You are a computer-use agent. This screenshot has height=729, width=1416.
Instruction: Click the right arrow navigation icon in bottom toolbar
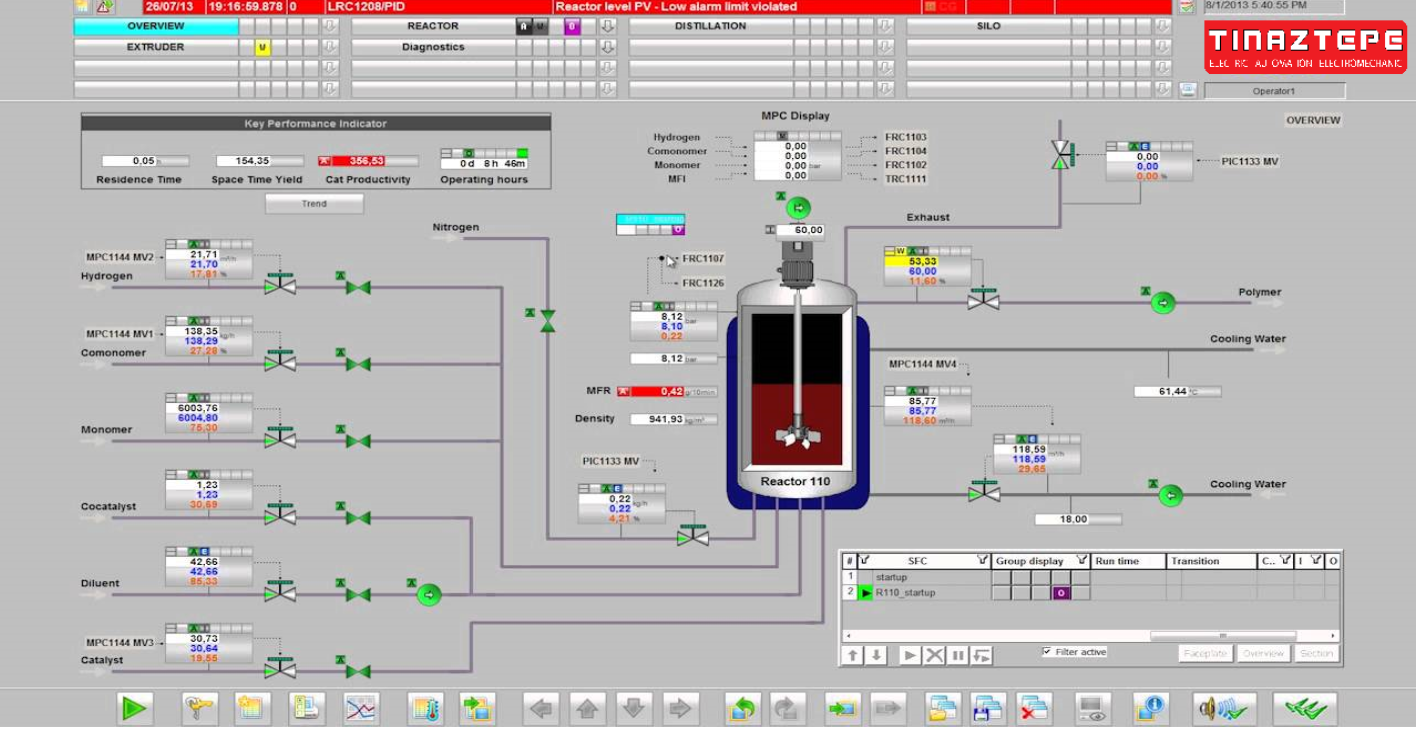tap(679, 709)
